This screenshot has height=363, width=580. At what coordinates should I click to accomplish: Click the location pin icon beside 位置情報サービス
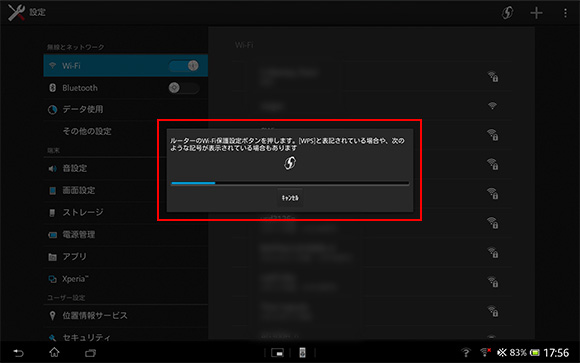[x=53, y=316]
